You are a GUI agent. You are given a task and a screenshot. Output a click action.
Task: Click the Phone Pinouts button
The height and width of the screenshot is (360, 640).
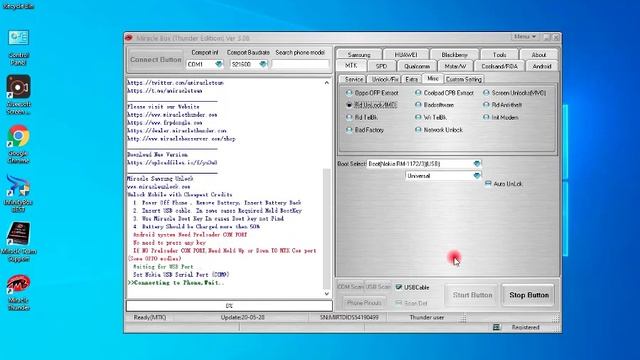pos(364,303)
